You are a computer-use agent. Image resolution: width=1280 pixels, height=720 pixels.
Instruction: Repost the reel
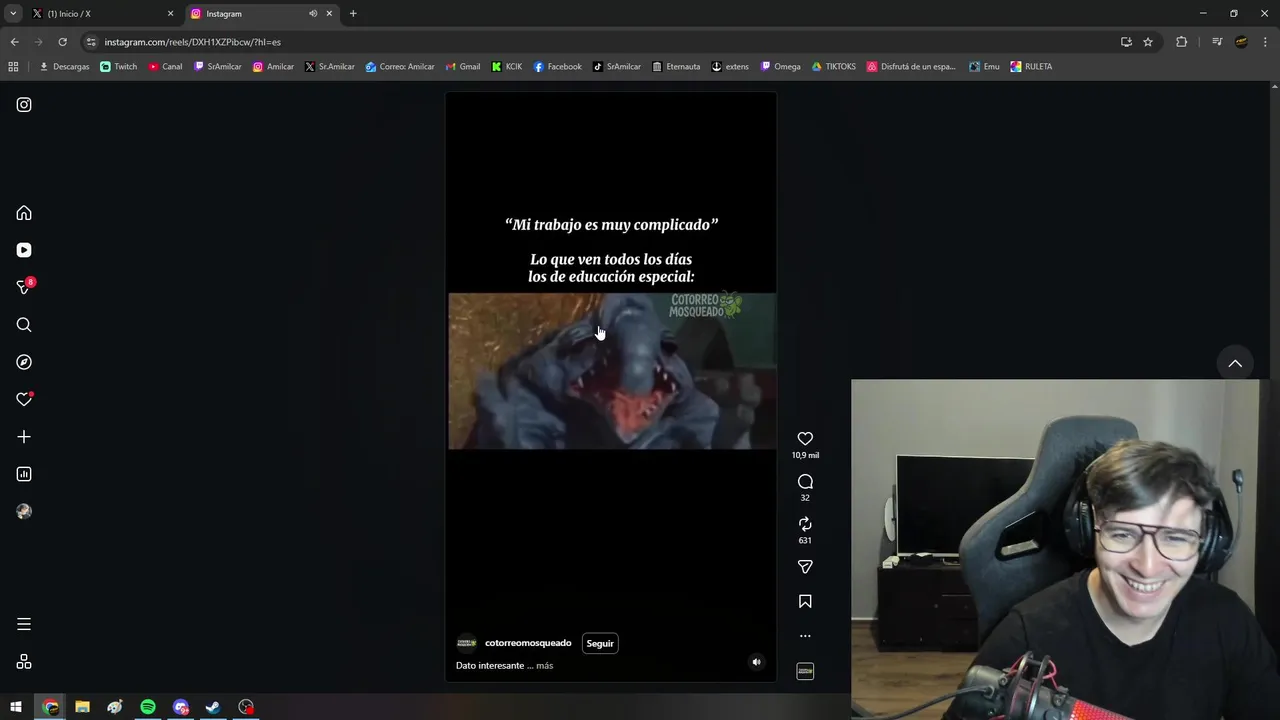(x=805, y=524)
